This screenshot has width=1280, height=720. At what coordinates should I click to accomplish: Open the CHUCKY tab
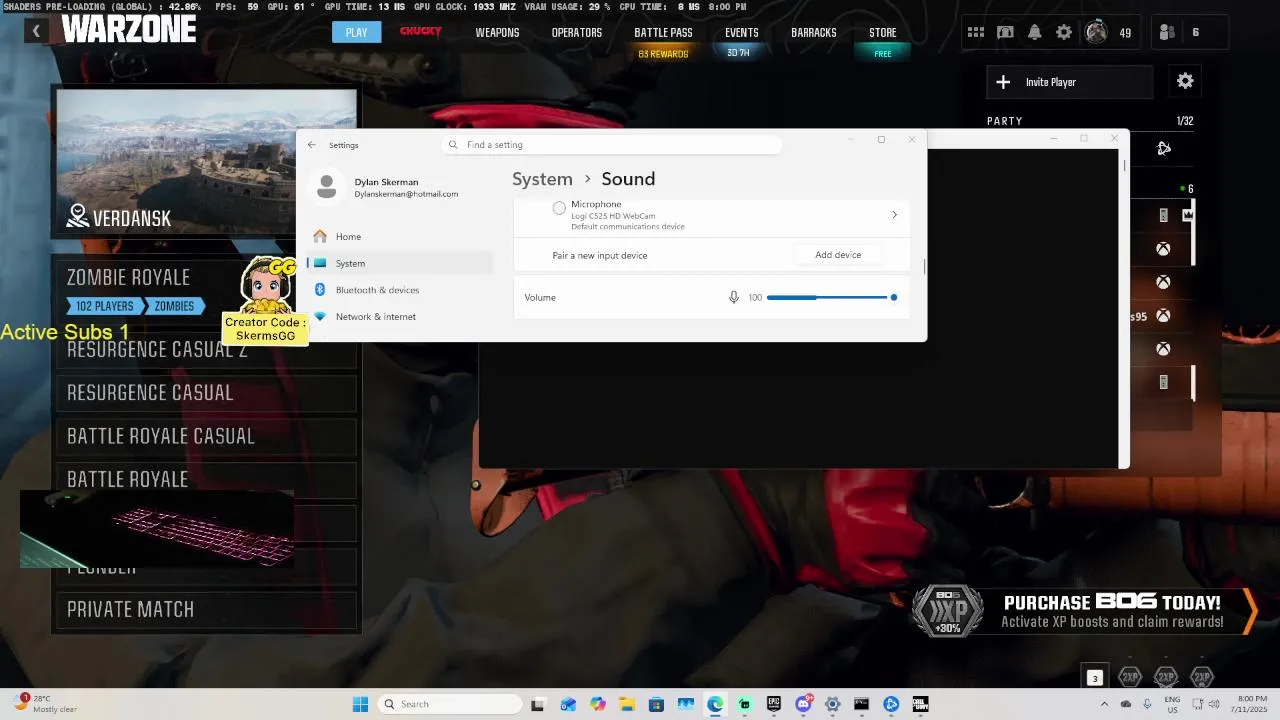[x=420, y=31]
